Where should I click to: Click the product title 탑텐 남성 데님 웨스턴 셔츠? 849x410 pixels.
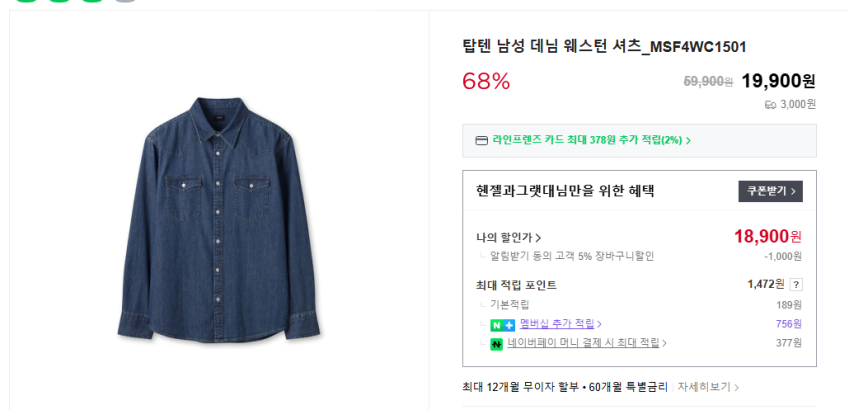click(x=604, y=47)
